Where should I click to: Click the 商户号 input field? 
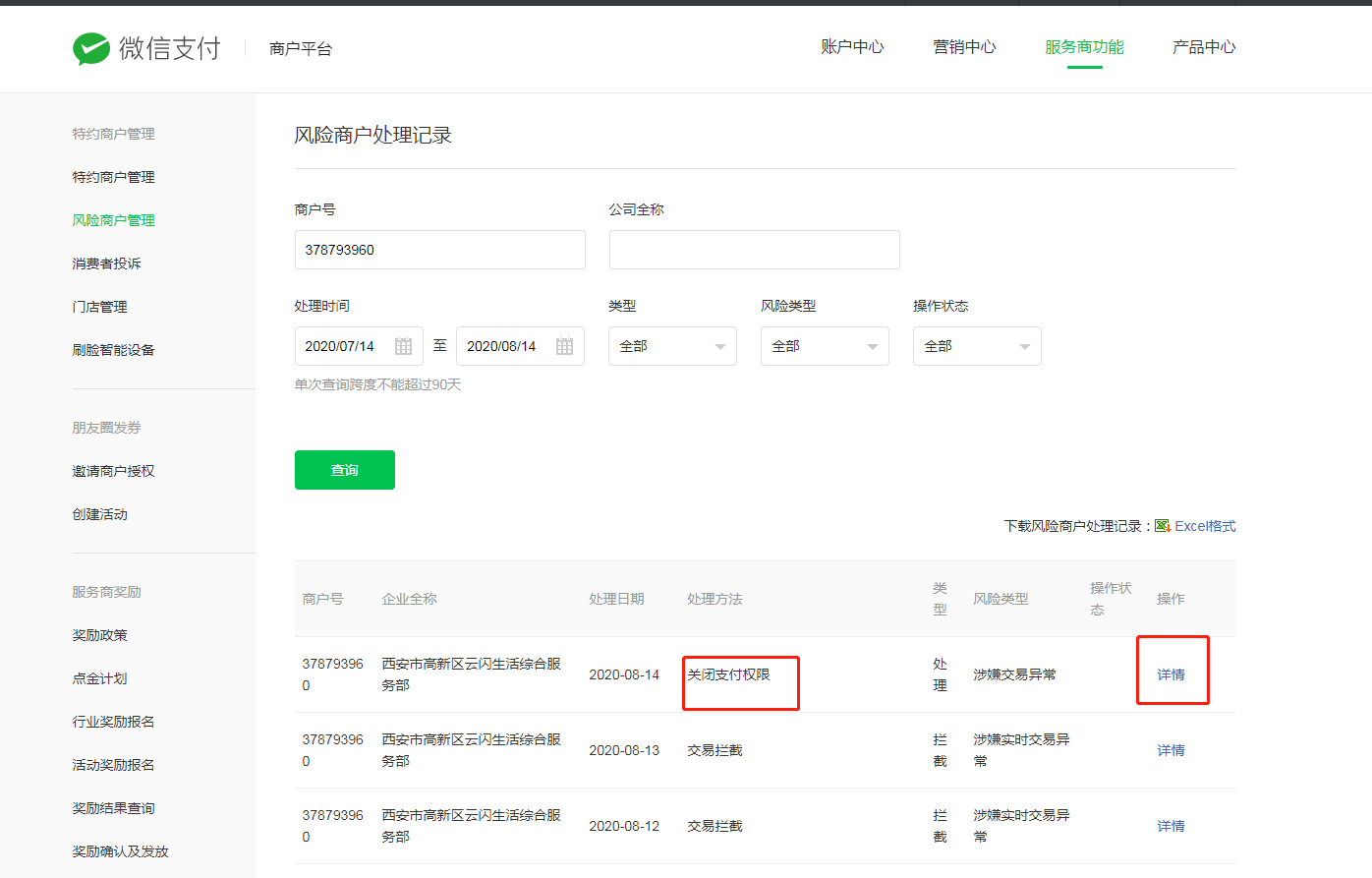coord(440,250)
